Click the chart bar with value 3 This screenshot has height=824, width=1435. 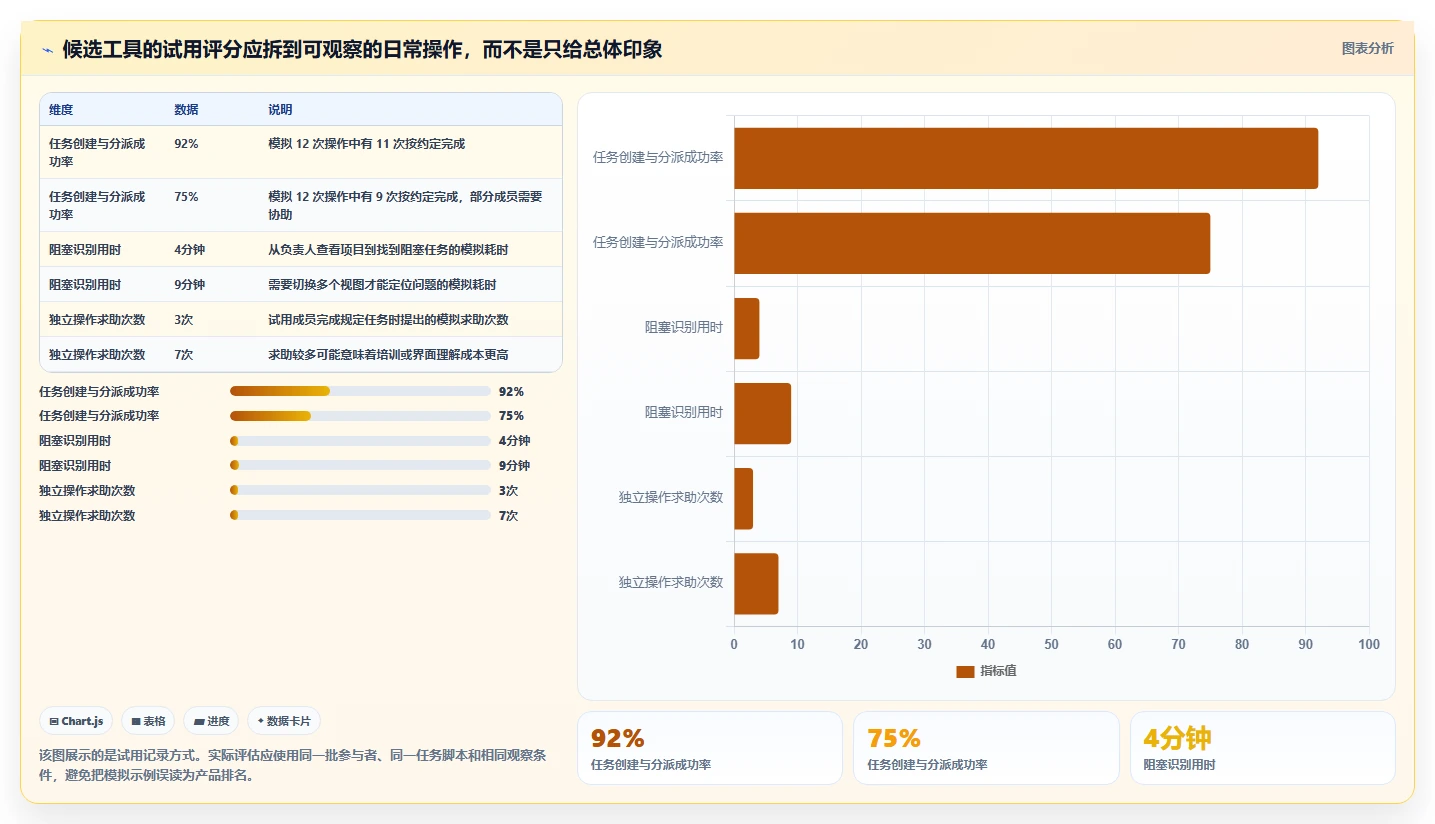click(744, 498)
